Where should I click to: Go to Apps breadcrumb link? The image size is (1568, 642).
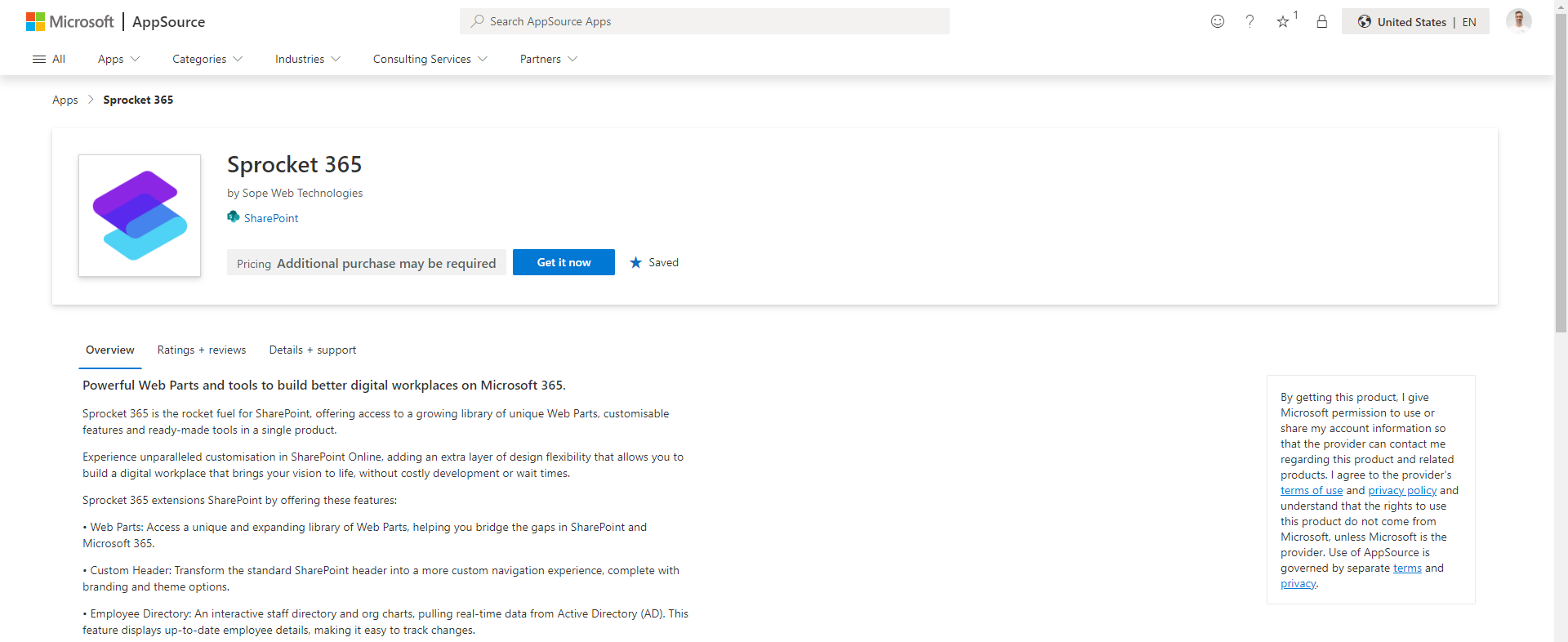pyautogui.click(x=65, y=100)
